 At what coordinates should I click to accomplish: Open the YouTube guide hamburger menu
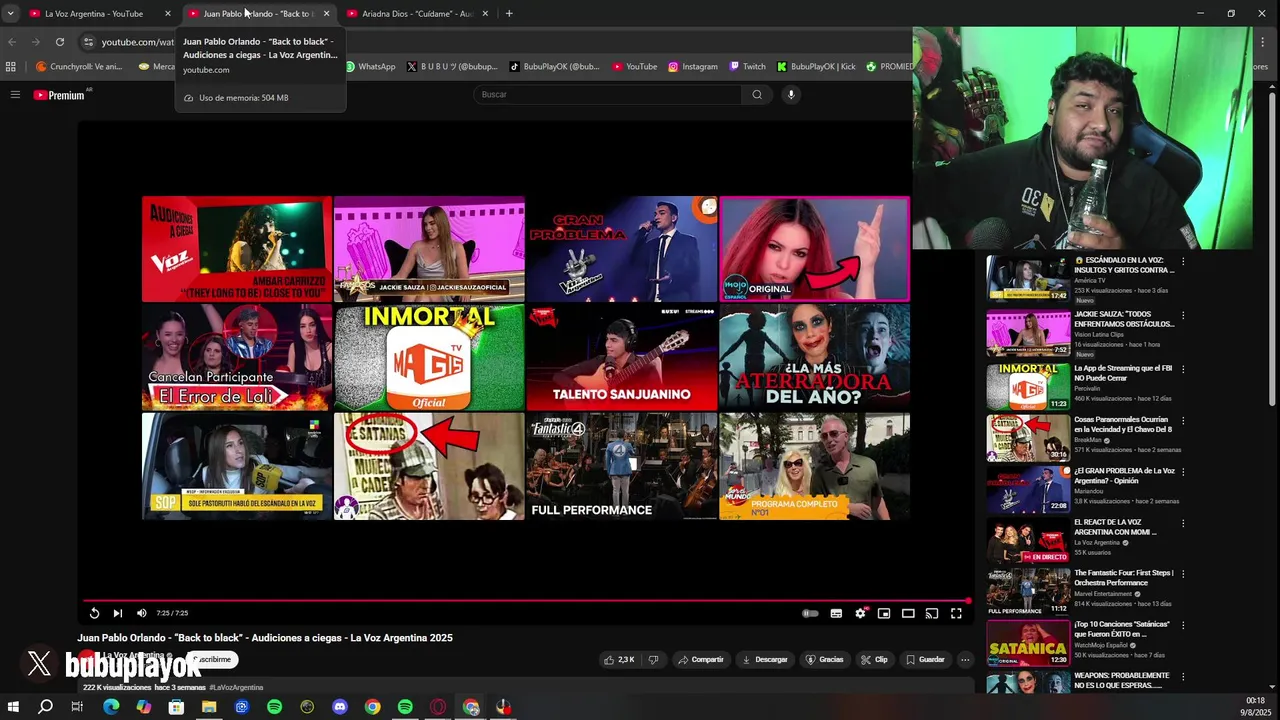15,95
